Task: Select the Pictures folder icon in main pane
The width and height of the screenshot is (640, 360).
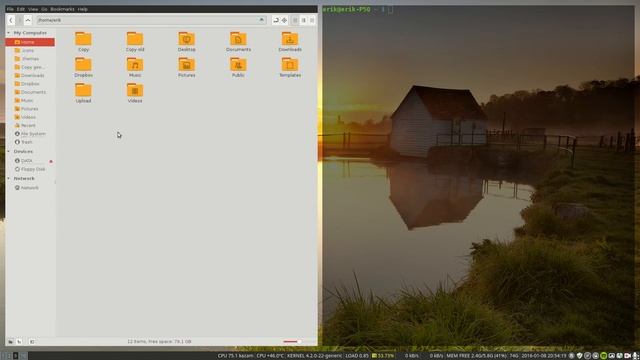Action: coord(187,65)
